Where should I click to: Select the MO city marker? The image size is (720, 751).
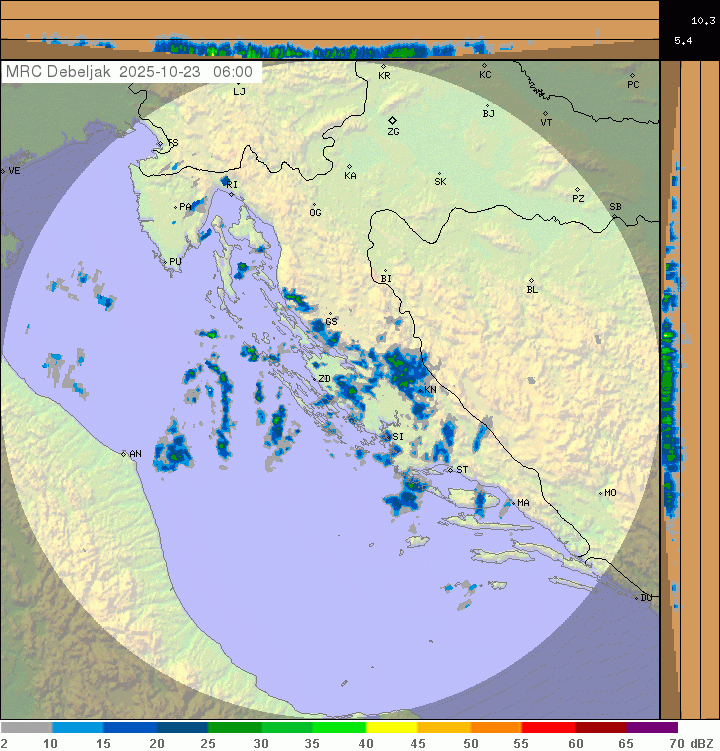[x=601, y=493]
